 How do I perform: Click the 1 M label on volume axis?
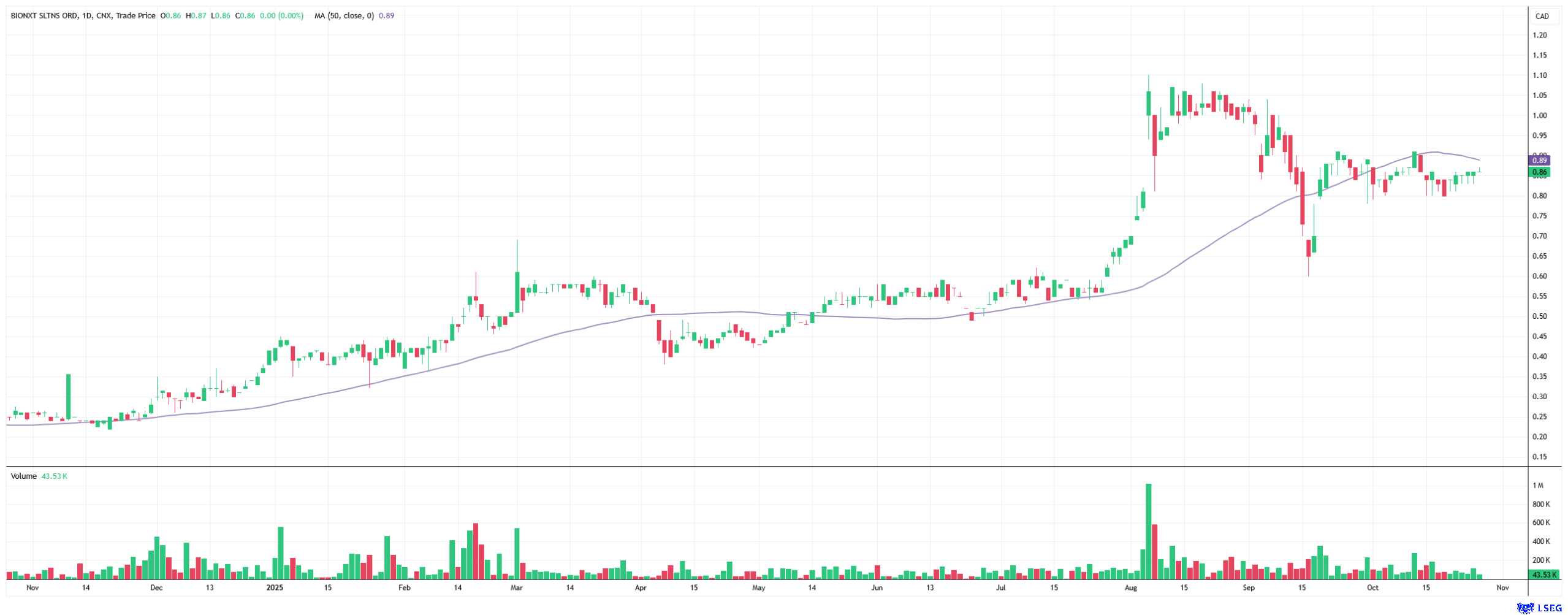(x=1538, y=486)
